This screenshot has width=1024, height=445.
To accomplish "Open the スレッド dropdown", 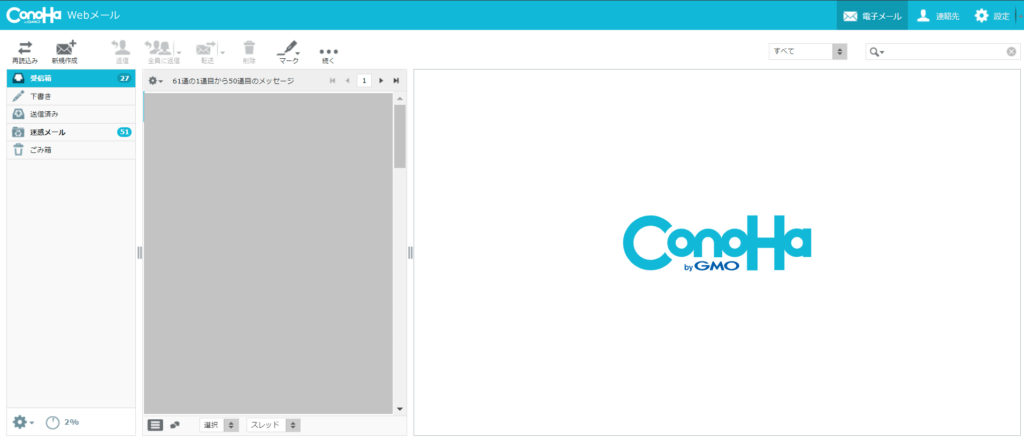I will 274,425.
